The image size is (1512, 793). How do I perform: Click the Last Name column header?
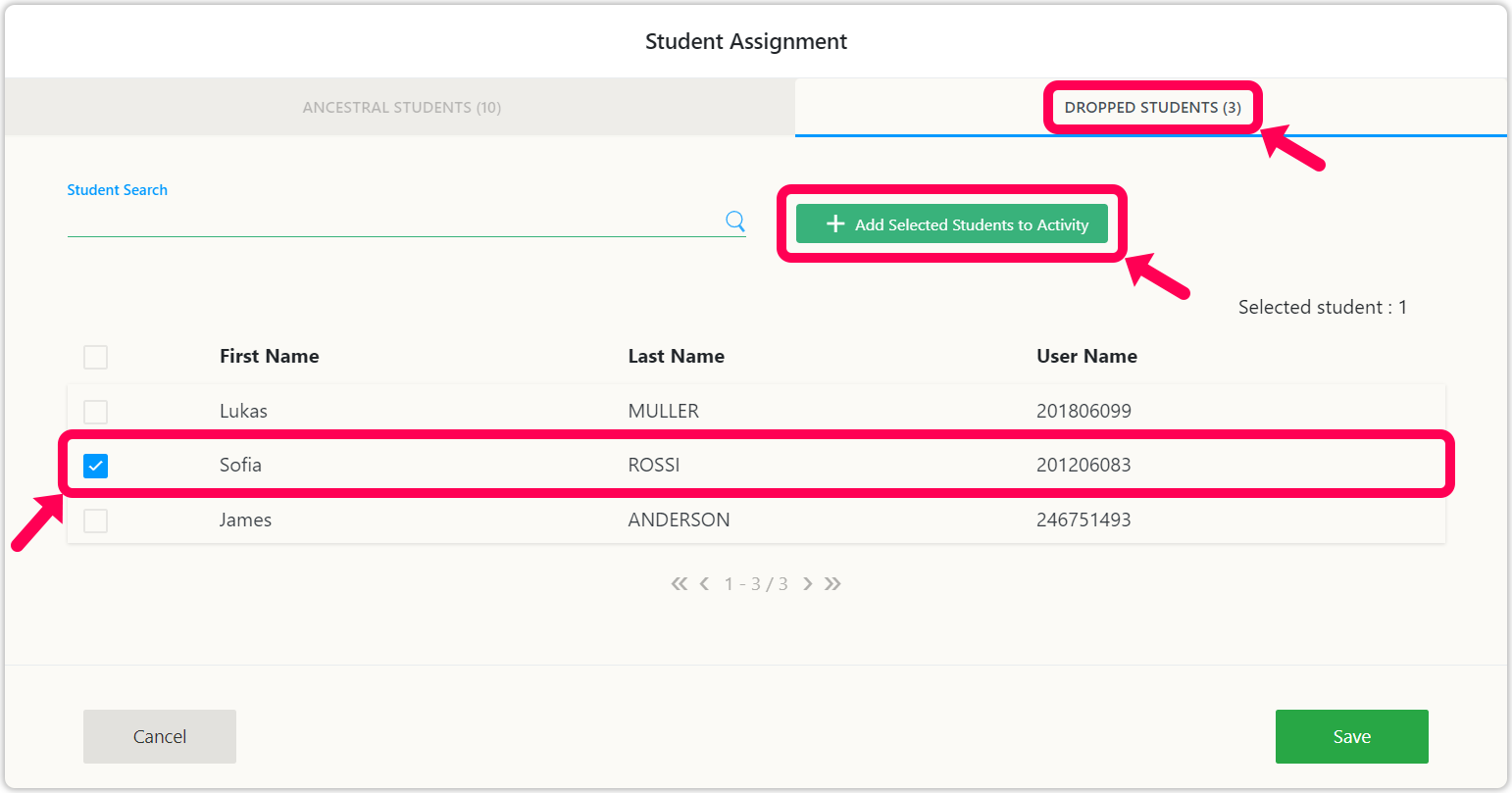click(x=676, y=357)
